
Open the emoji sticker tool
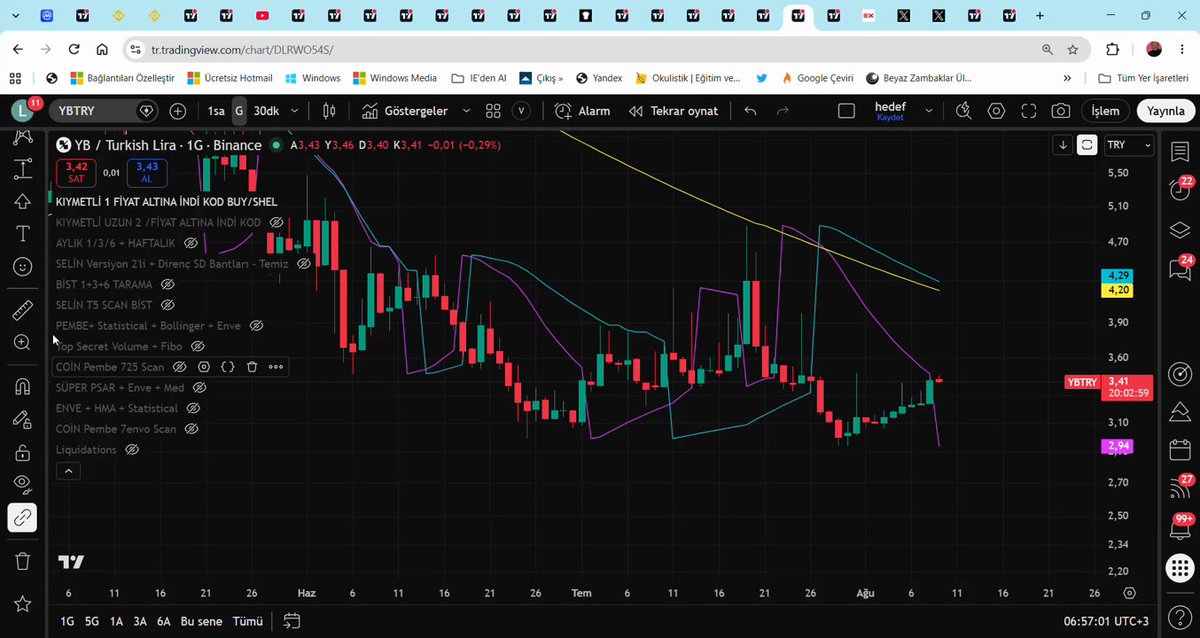22,267
